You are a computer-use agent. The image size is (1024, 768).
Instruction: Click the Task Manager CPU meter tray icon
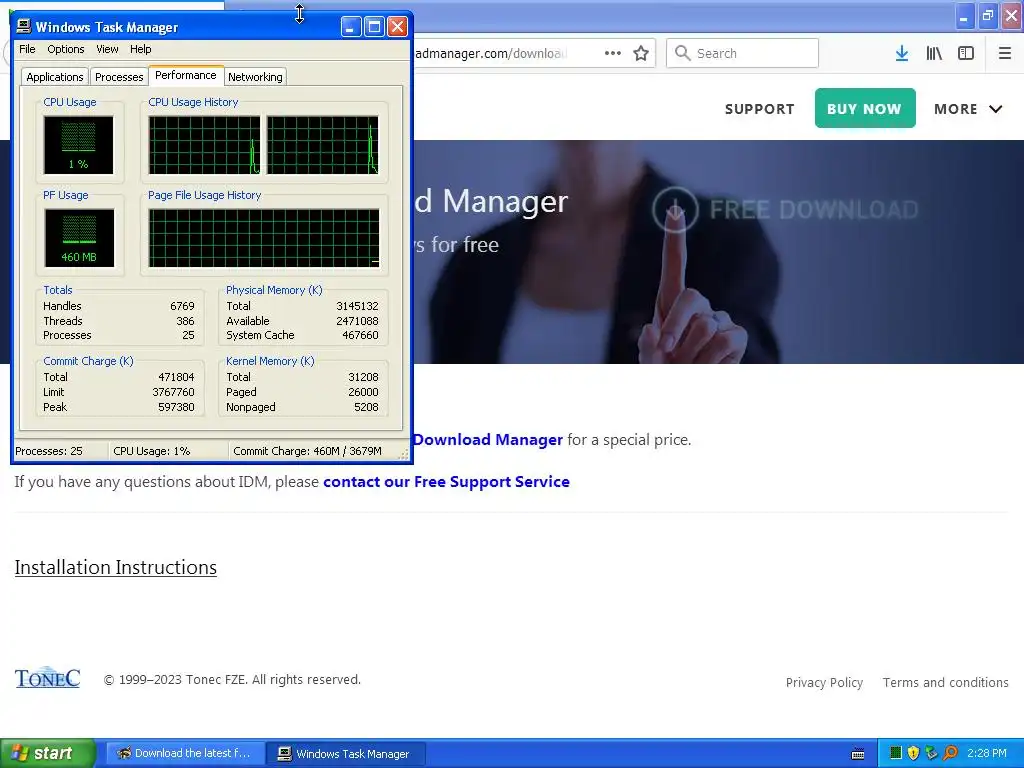(x=896, y=753)
